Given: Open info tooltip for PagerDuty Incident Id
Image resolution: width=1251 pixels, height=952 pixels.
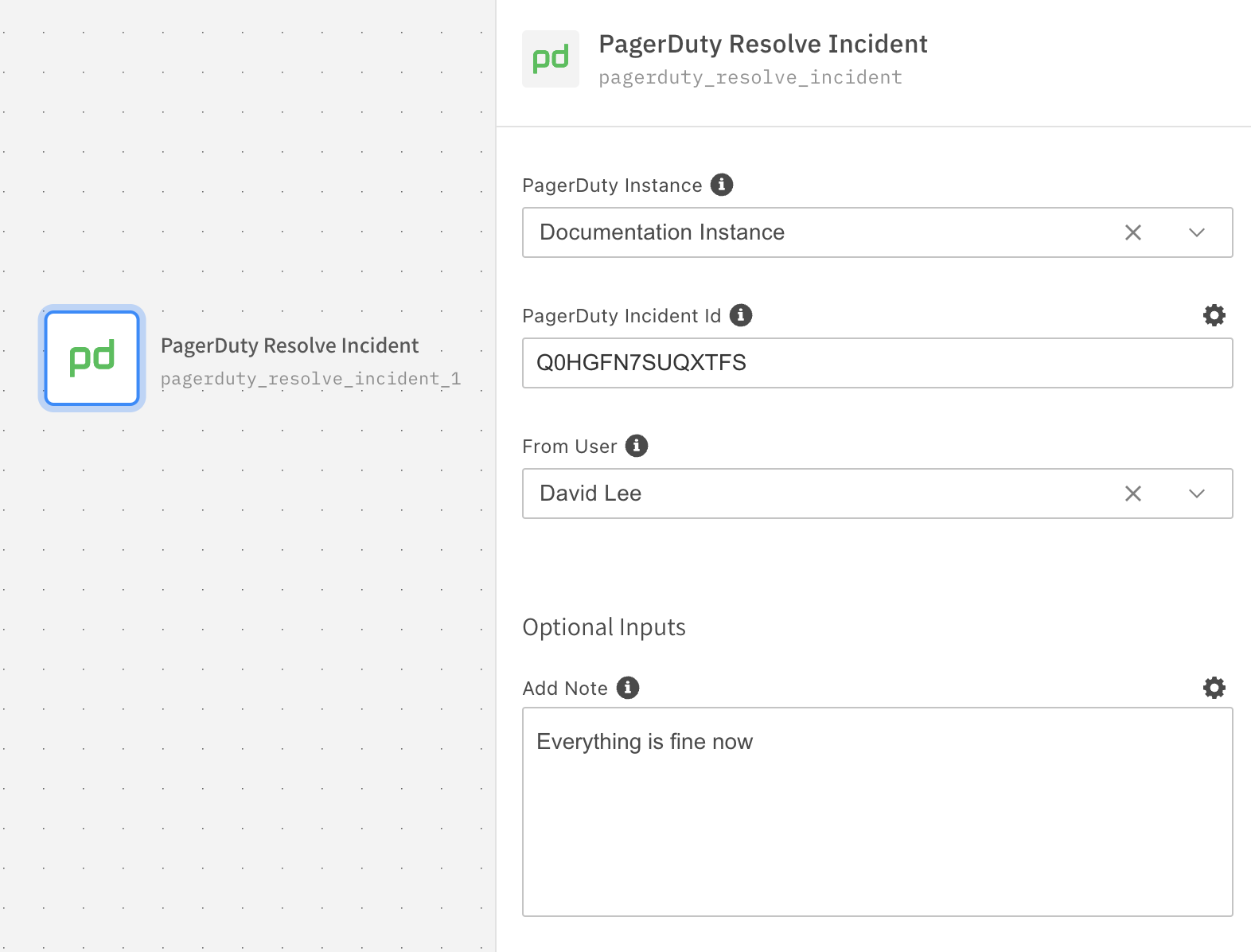Looking at the screenshot, I should [741, 315].
